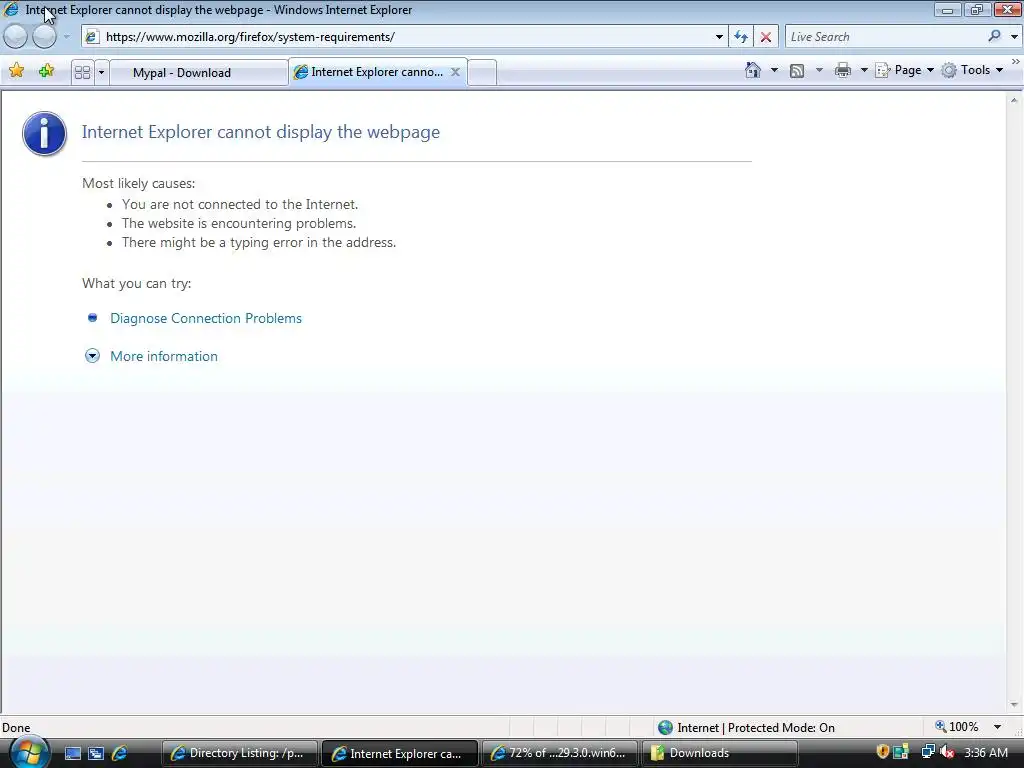Click the Done status bar text
This screenshot has width=1024, height=768.
(x=16, y=728)
